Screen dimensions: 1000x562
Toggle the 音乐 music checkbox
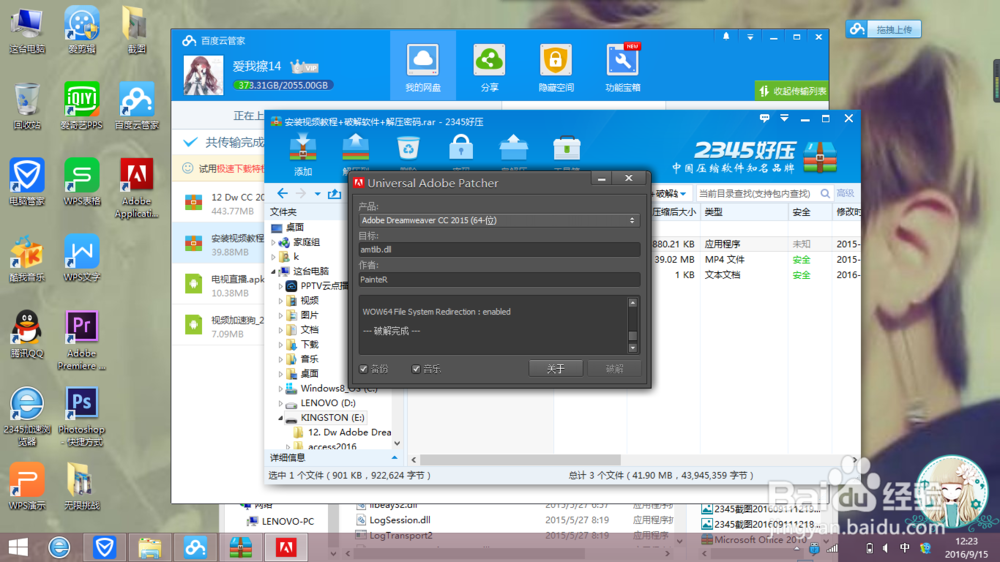416,369
